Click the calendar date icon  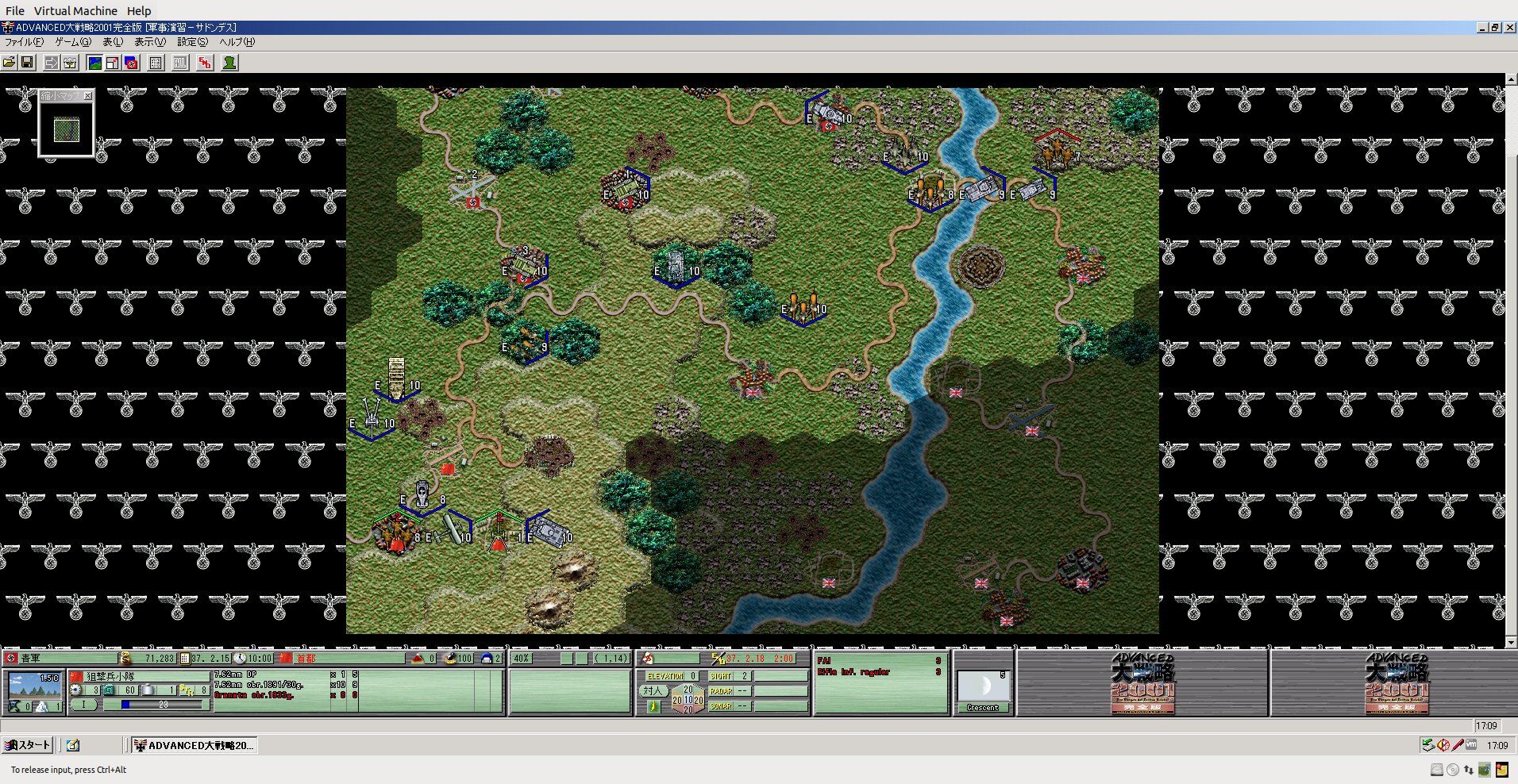[x=184, y=658]
